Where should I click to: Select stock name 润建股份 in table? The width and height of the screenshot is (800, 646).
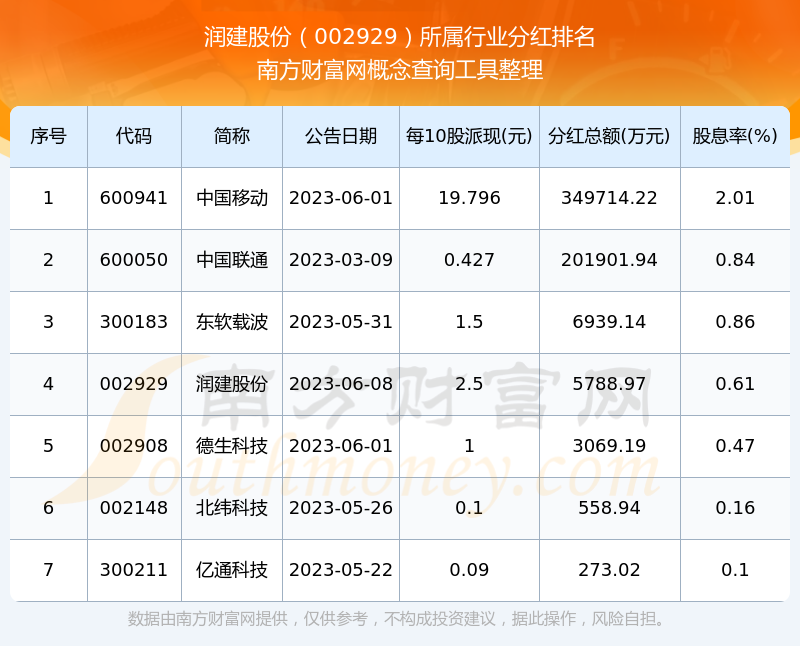232,384
